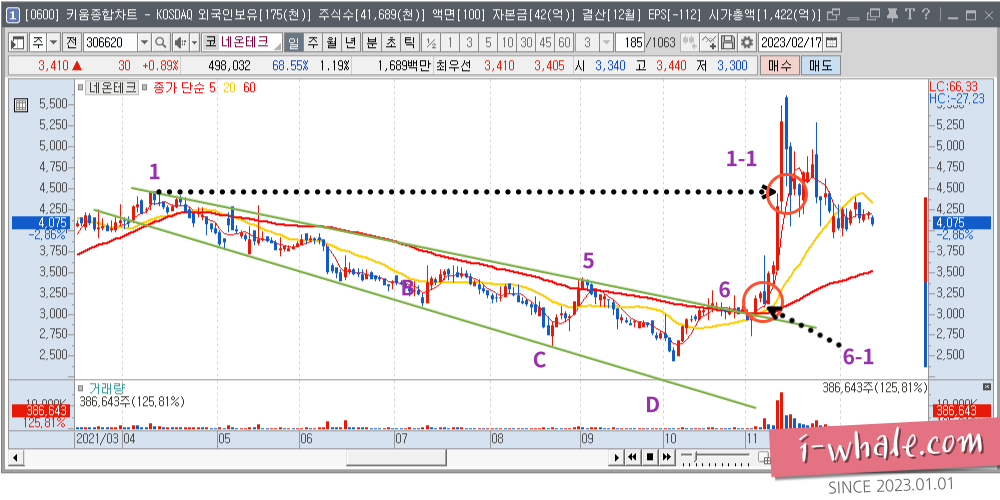Select the 일 (daily) chart period

[x=293, y=43]
